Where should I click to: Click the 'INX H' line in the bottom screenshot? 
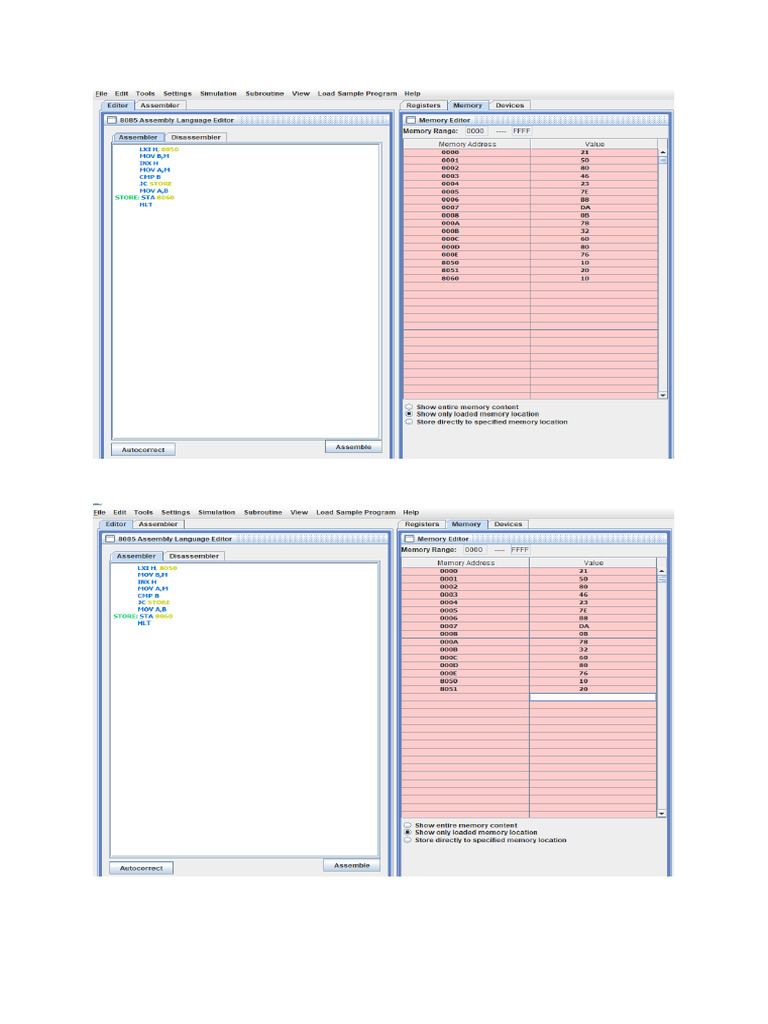tap(147, 581)
